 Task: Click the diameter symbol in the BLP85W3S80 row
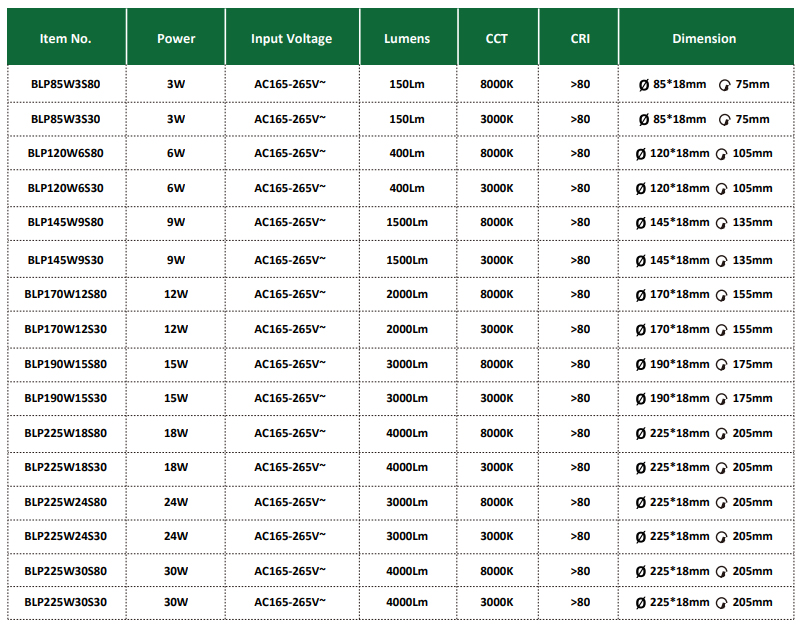click(x=644, y=85)
